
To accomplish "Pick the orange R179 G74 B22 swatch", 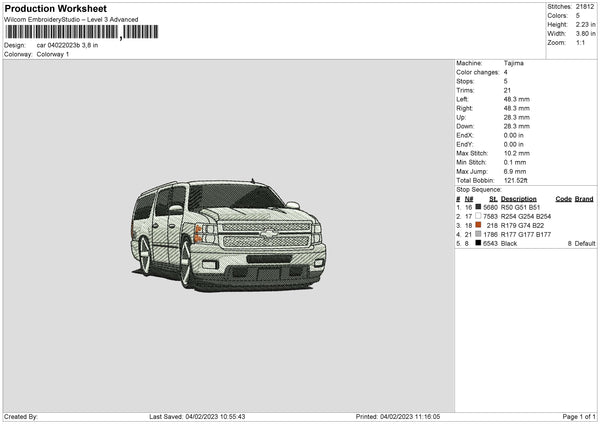I will (x=479, y=225).
